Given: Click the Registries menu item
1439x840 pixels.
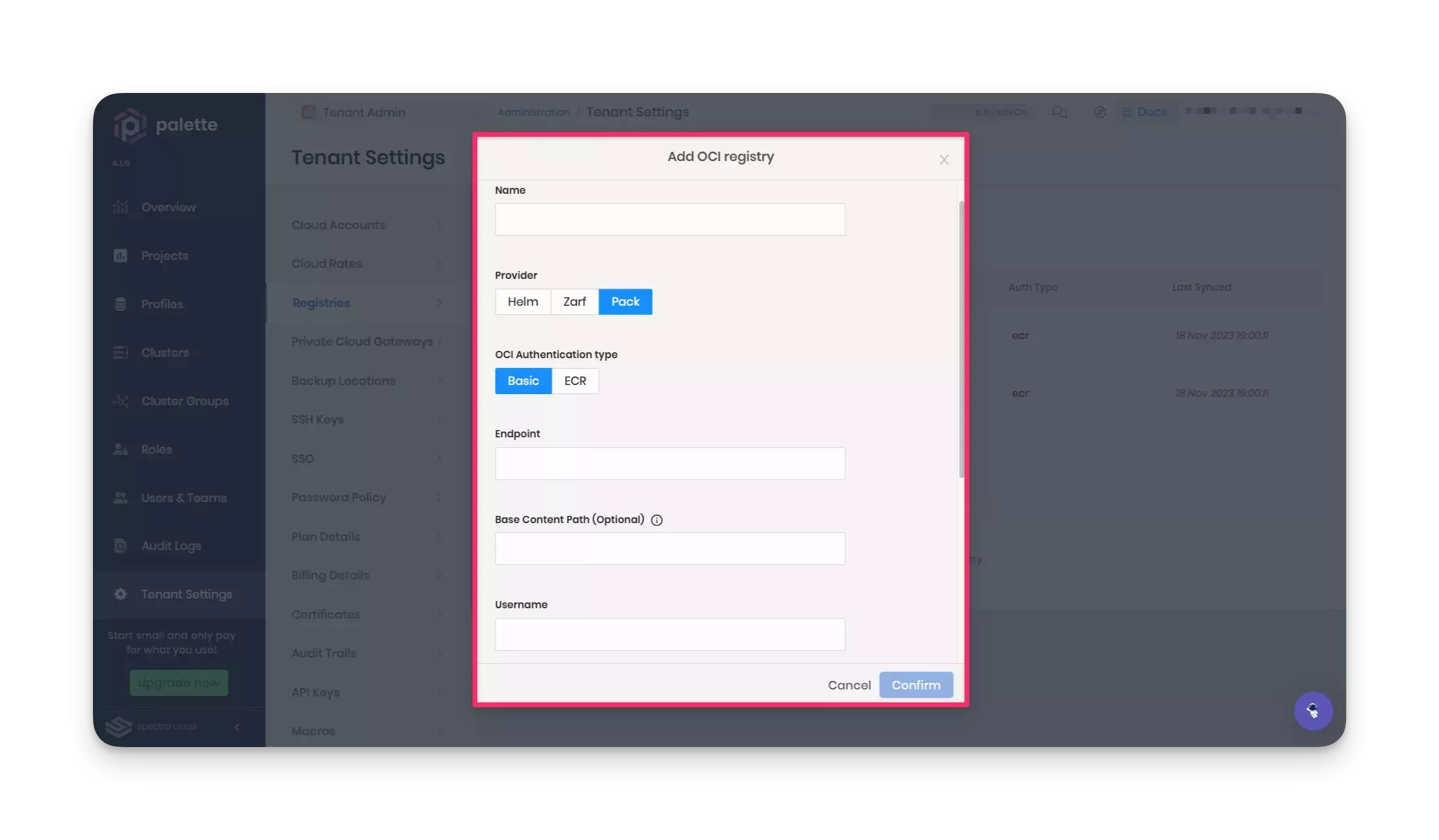Looking at the screenshot, I should click(x=319, y=302).
